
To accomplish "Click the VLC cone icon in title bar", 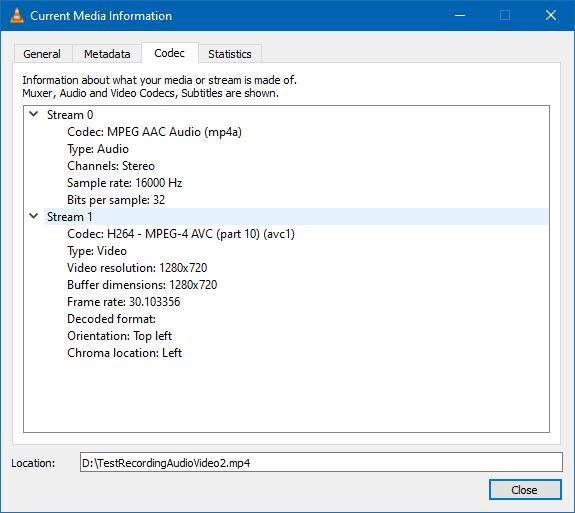I will coord(17,15).
